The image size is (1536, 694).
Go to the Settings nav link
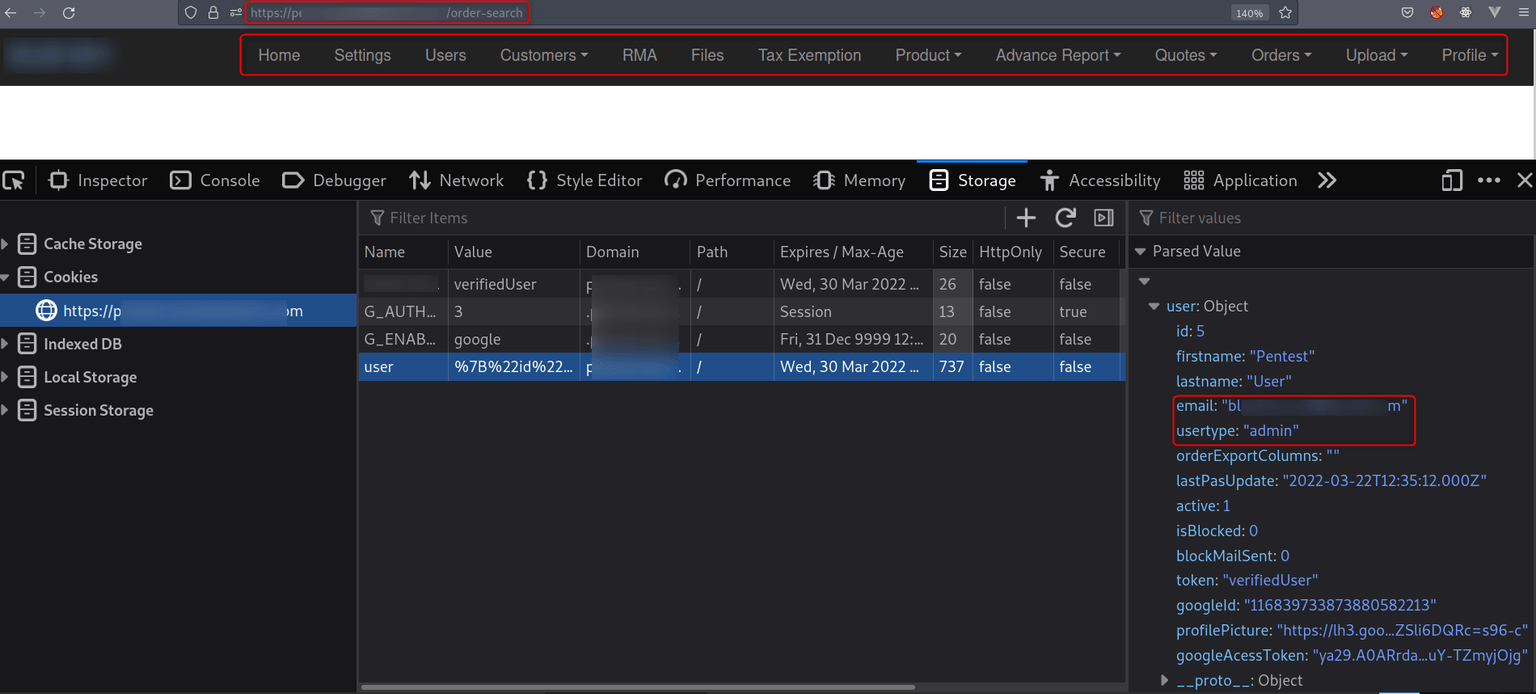(x=362, y=55)
